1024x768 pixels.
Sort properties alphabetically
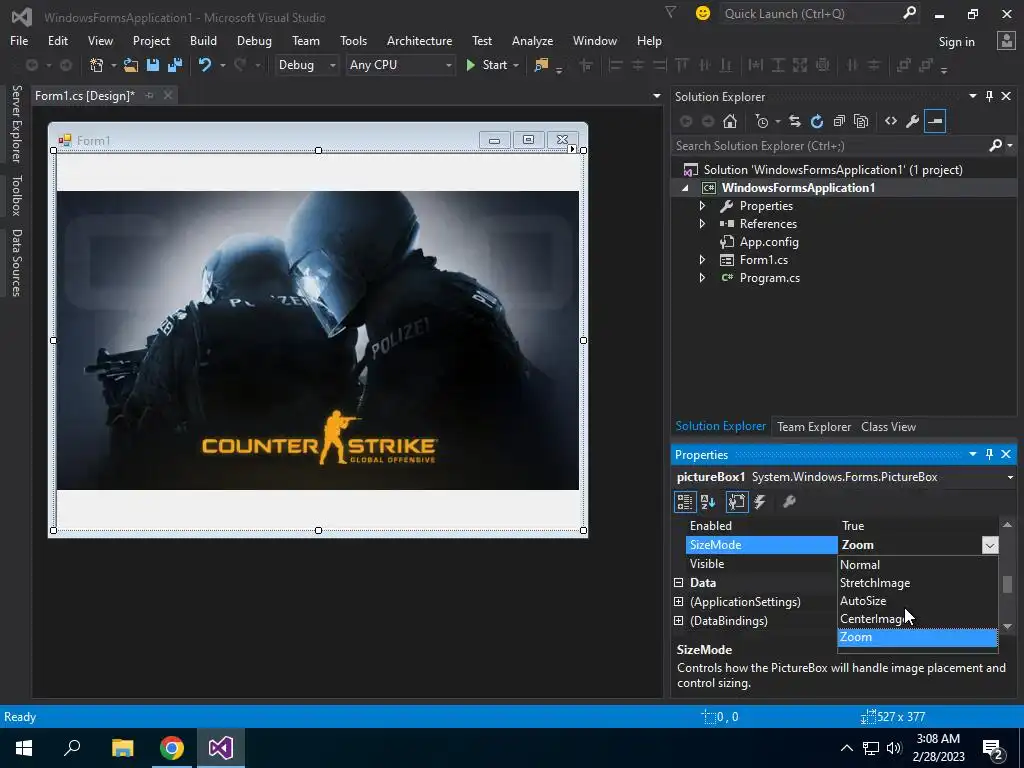click(x=709, y=502)
